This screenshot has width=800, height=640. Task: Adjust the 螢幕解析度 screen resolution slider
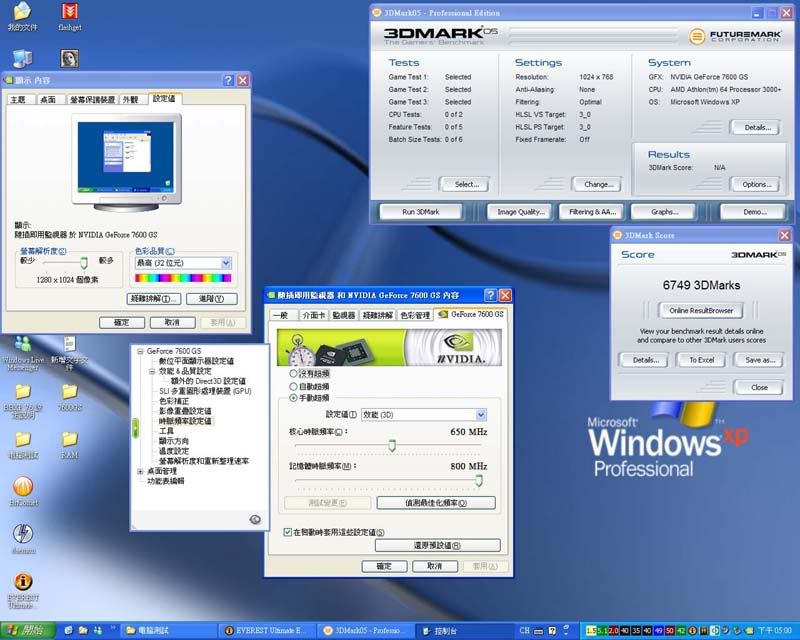(84, 263)
